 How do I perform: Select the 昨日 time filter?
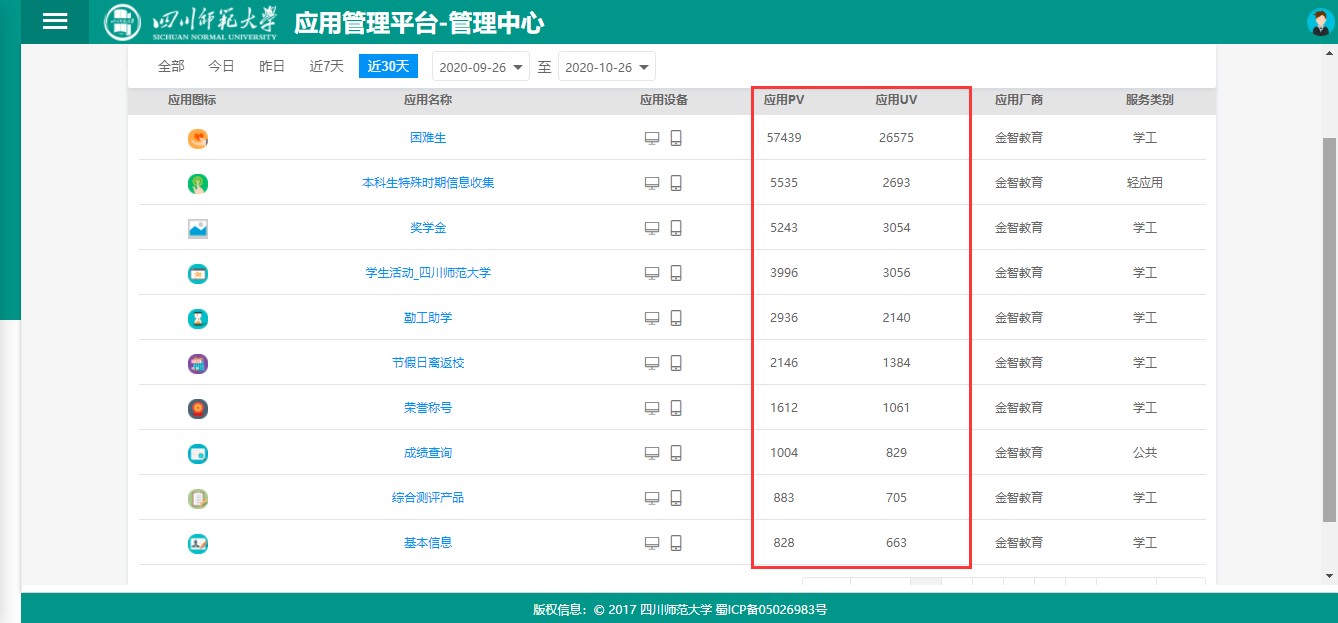click(272, 66)
